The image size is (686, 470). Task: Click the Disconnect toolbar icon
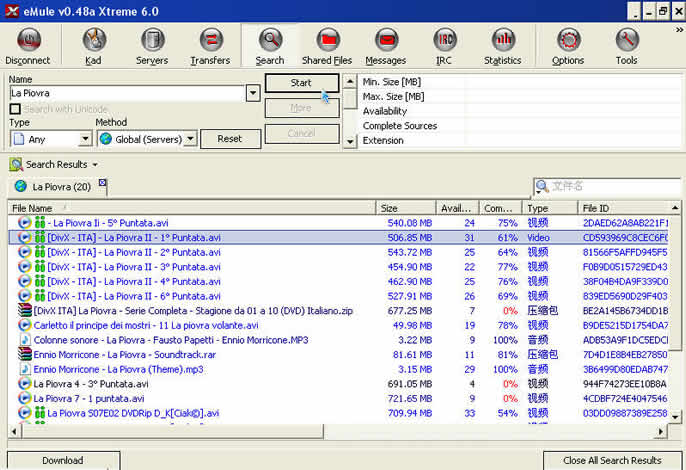(x=29, y=40)
